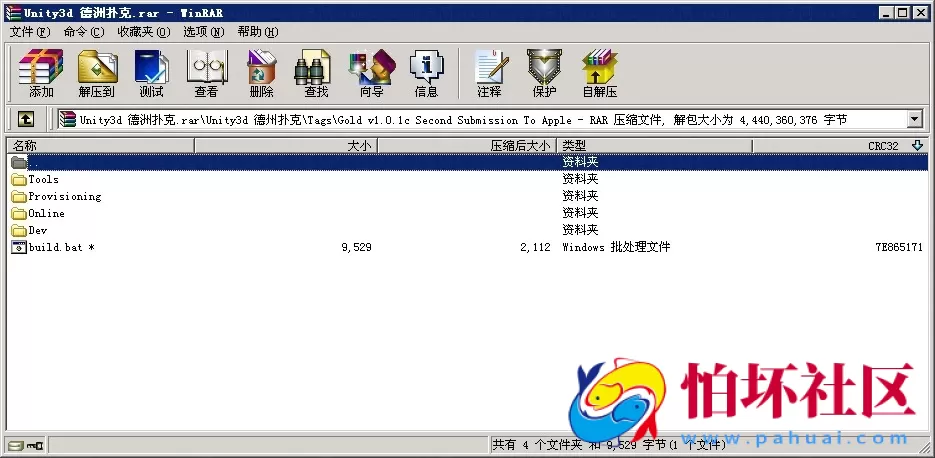Select the Online folder name
Image resolution: width=935 pixels, height=458 pixels.
point(47,213)
